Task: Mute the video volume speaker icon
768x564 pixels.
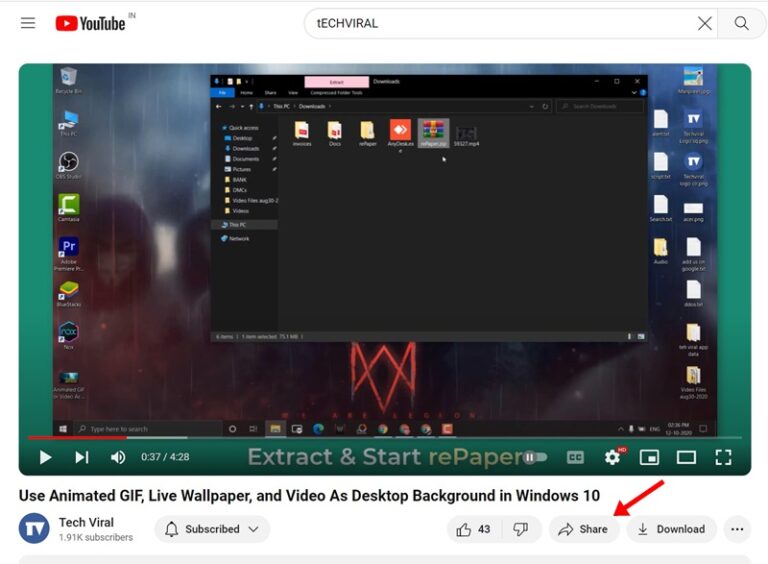Action: (118, 457)
